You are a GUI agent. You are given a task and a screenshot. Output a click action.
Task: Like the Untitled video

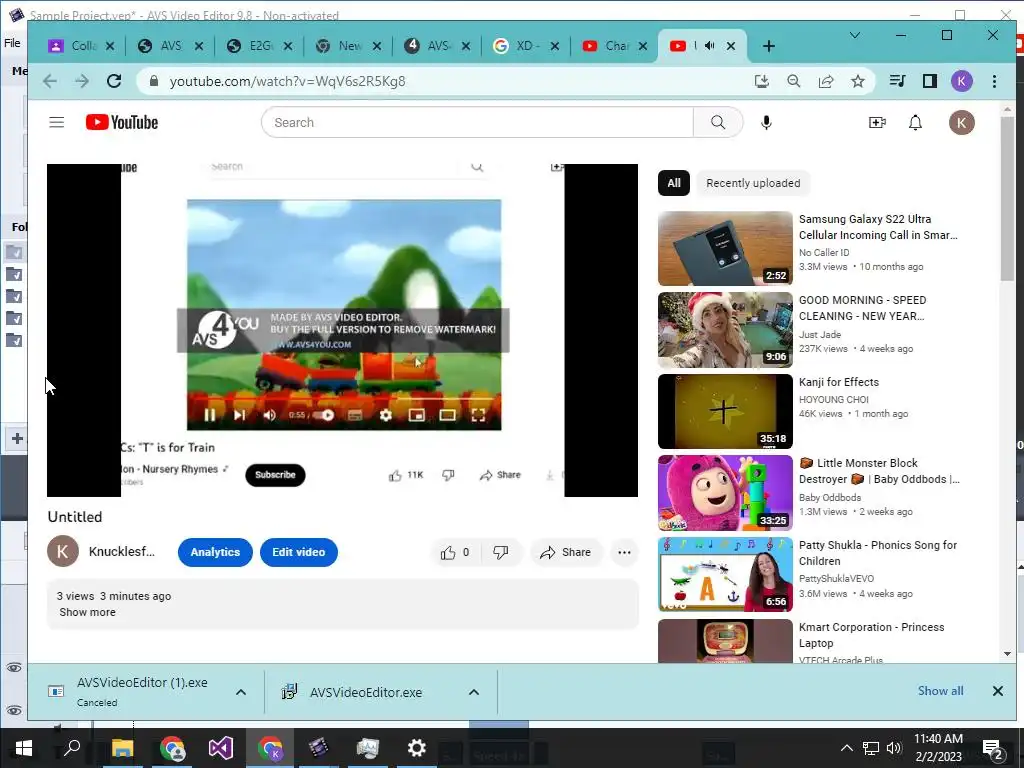[455, 552]
